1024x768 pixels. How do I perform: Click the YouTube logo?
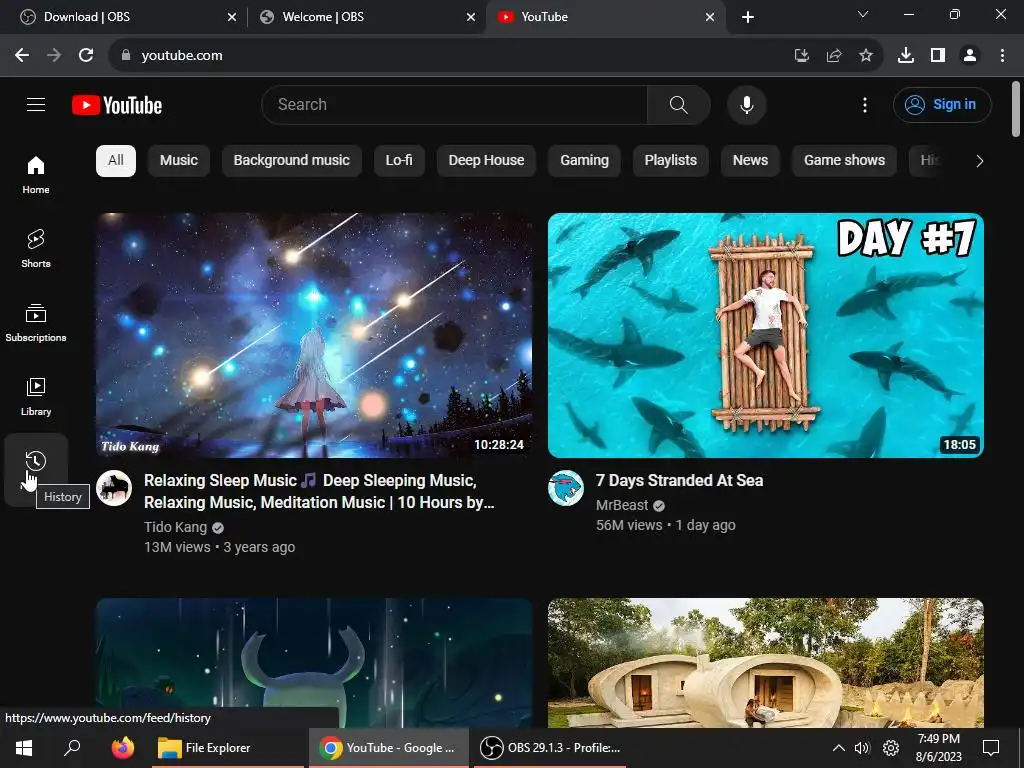point(117,105)
